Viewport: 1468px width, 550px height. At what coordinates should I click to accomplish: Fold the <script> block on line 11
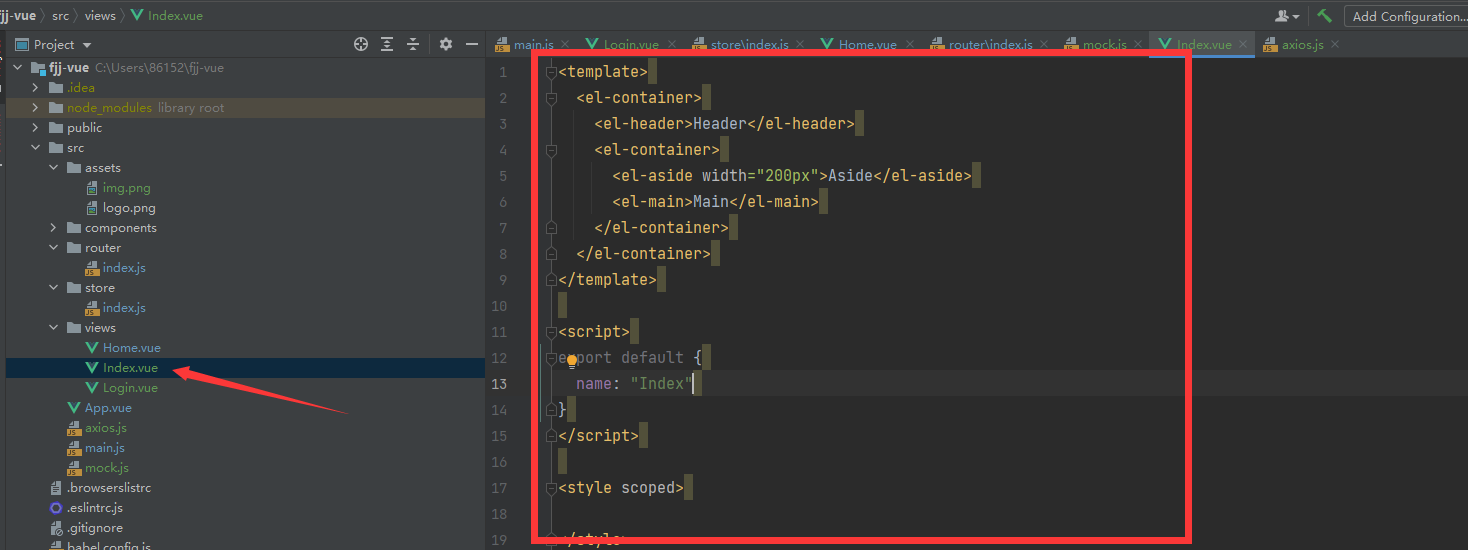click(x=550, y=332)
